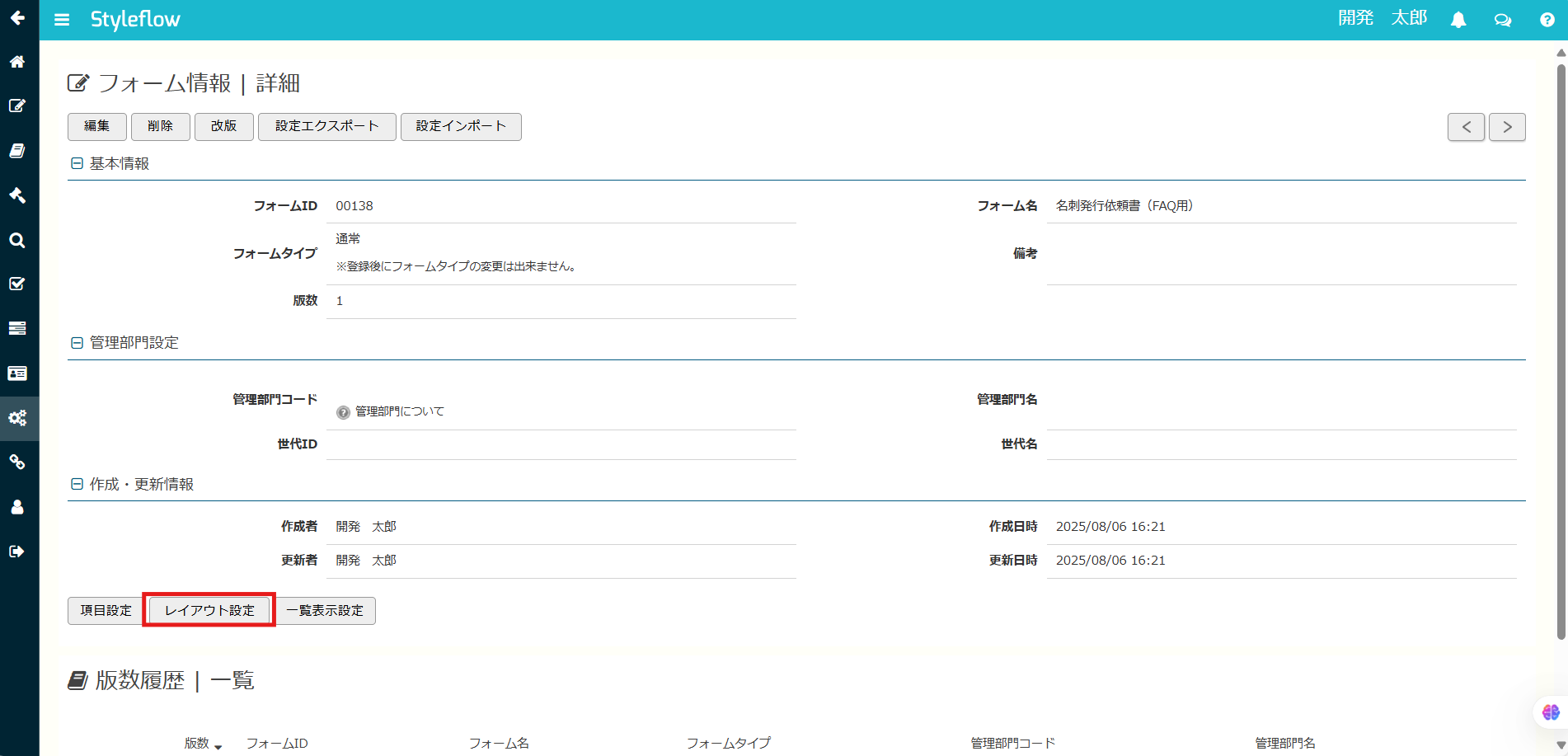Open the list rows icon in sidebar

(17, 328)
